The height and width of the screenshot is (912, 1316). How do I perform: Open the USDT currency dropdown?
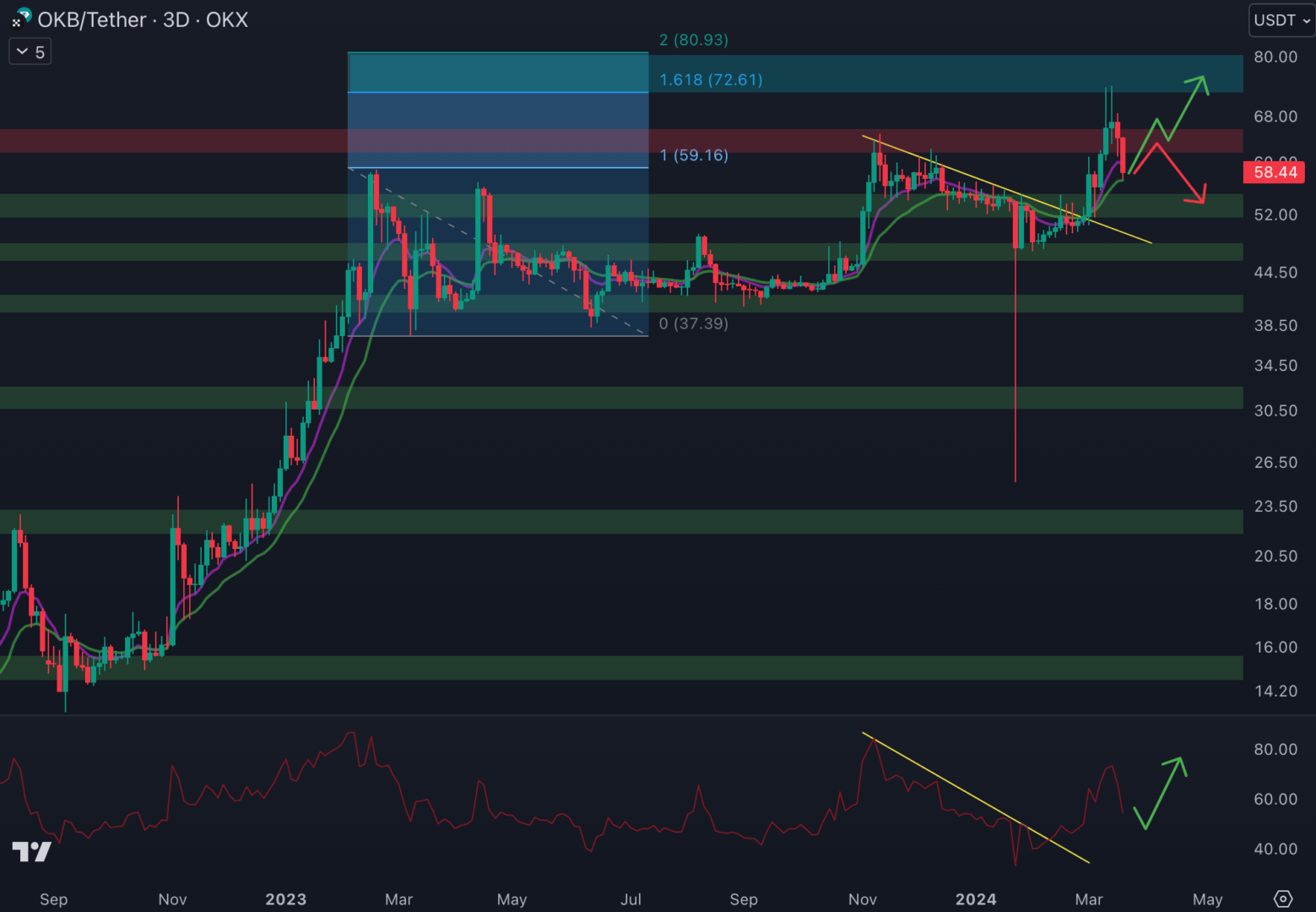click(1281, 20)
